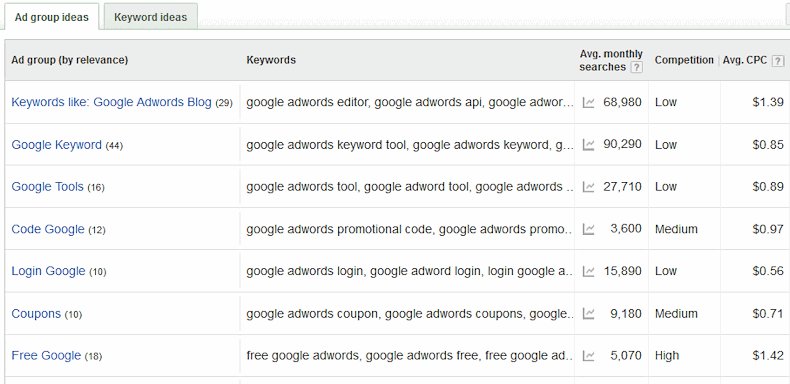Open trend chart icon for 27,710 searches

pos(588,187)
